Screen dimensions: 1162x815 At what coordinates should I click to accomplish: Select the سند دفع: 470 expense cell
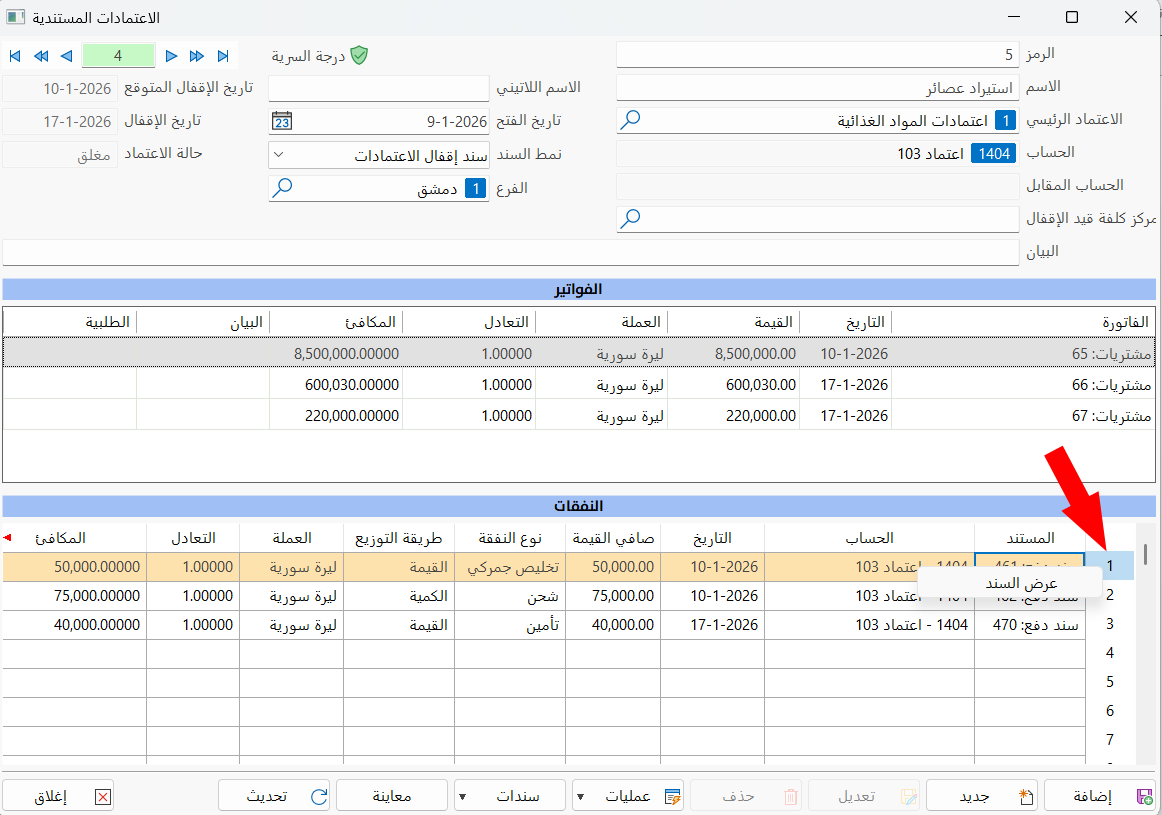point(1029,625)
